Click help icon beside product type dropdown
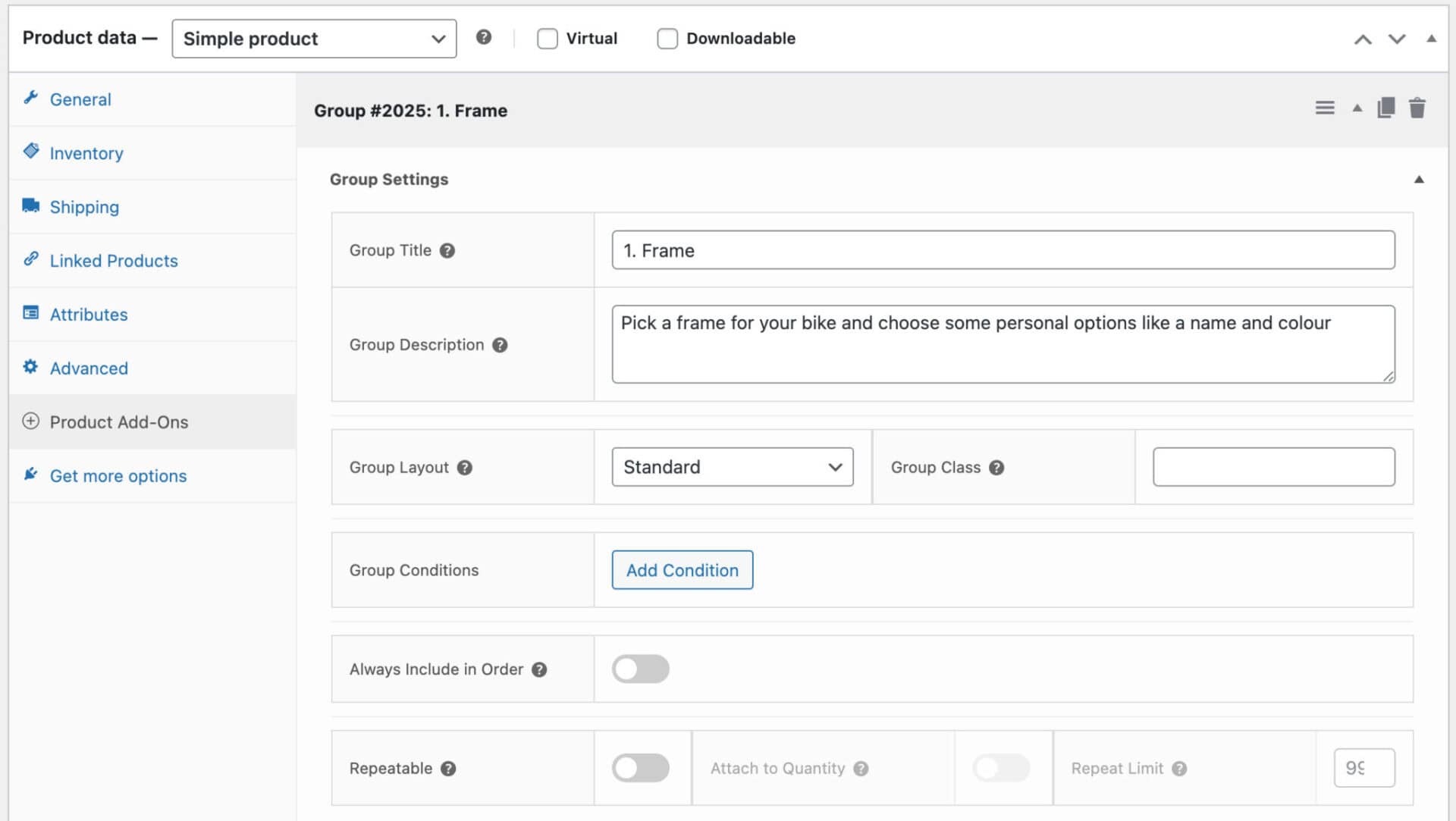This screenshot has height=821, width=1456. [x=484, y=37]
